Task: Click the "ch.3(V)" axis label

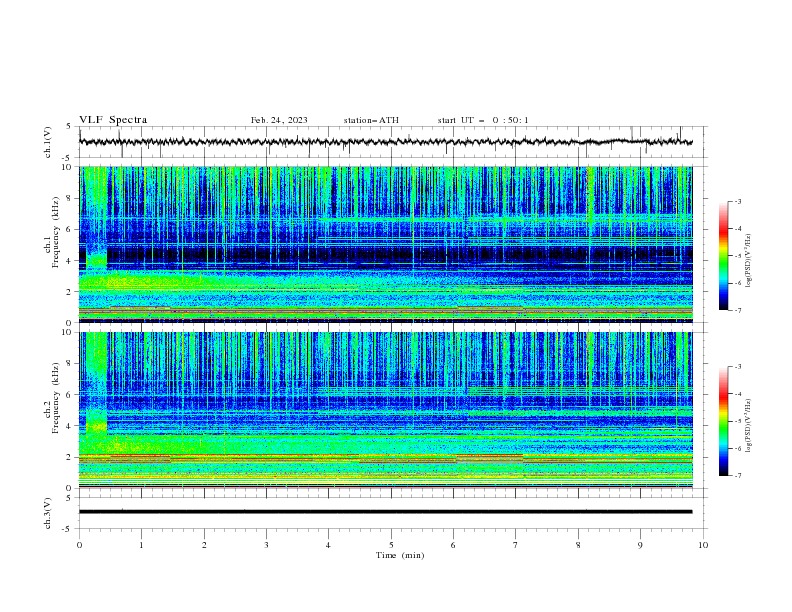Action: pyautogui.click(x=47, y=513)
